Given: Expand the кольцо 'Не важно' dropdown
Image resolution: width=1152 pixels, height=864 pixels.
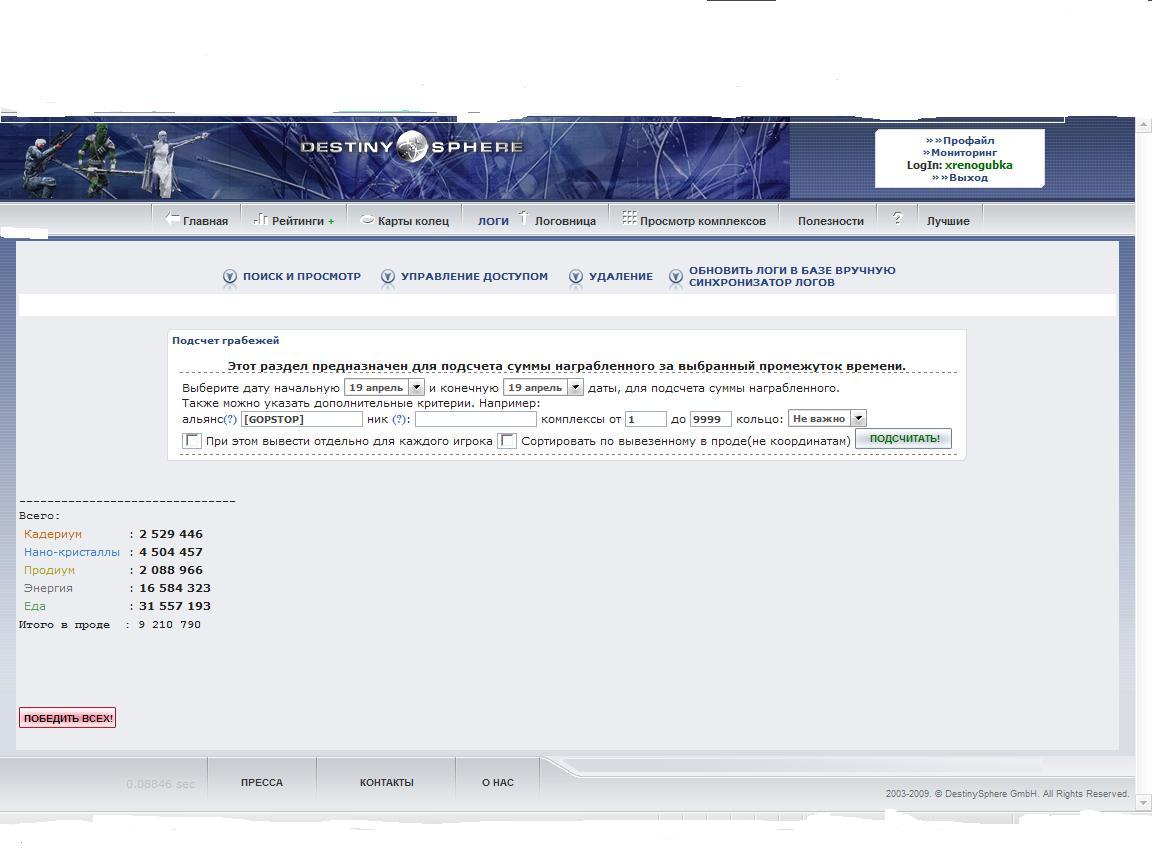Looking at the screenshot, I should pos(858,419).
